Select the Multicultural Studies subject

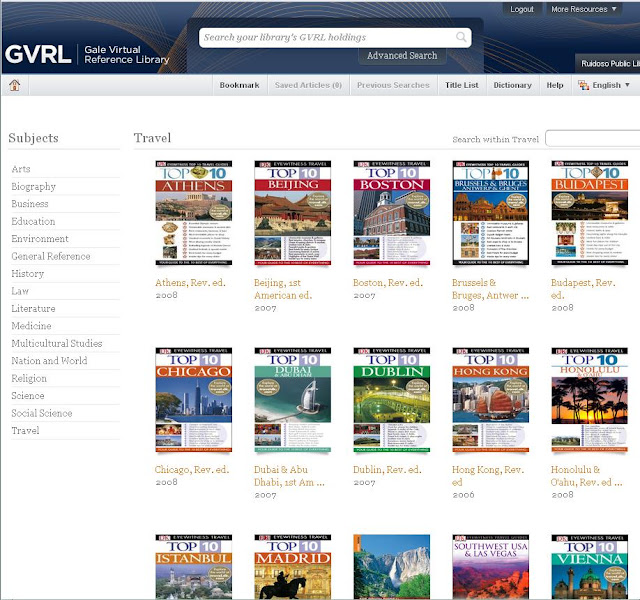[x=57, y=343]
